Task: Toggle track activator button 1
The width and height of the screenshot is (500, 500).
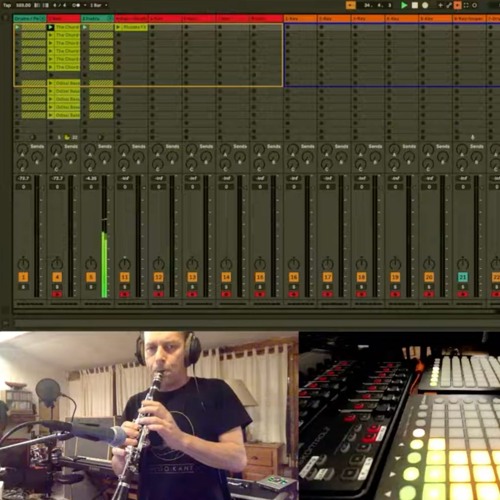Action: click(x=23, y=277)
